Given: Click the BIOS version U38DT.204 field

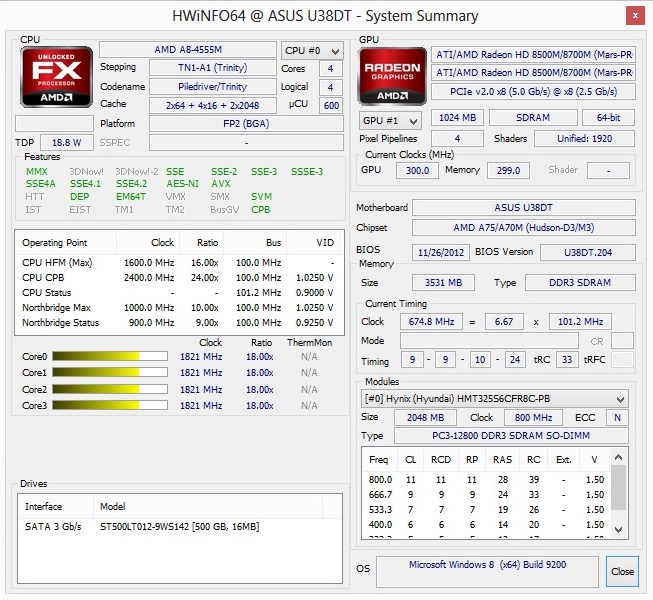Looking at the screenshot, I should [x=588, y=252].
